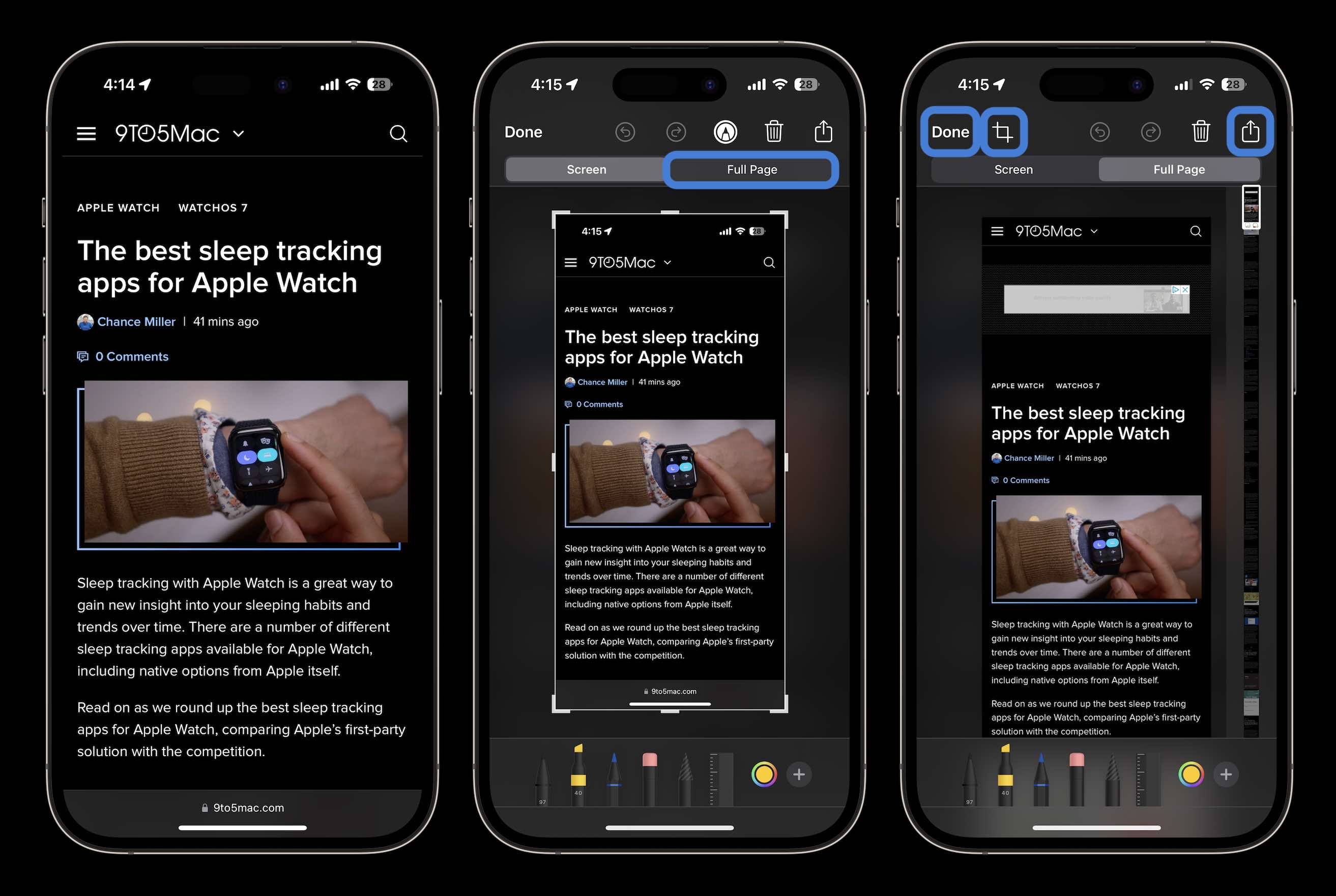1336x896 pixels.
Task: Switch to Screen tab on right screenshot
Action: pyautogui.click(x=1013, y=169)
